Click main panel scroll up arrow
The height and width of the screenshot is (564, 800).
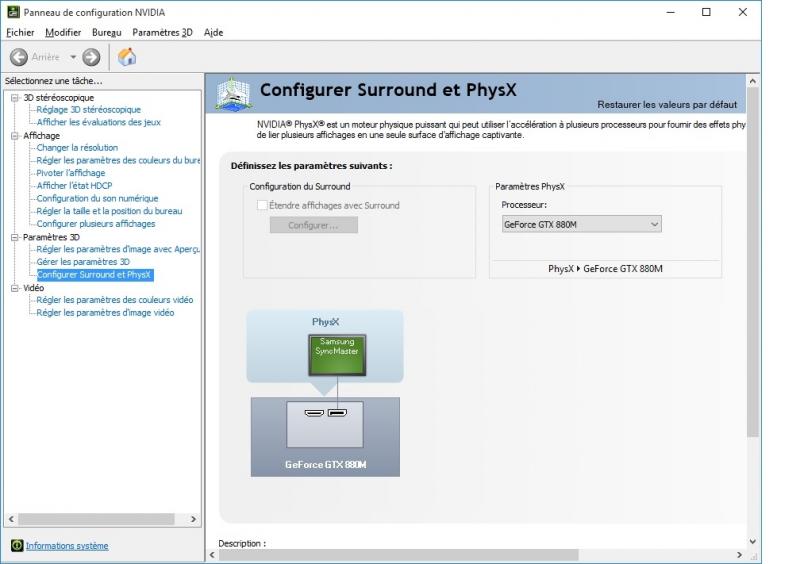[753, 81]
